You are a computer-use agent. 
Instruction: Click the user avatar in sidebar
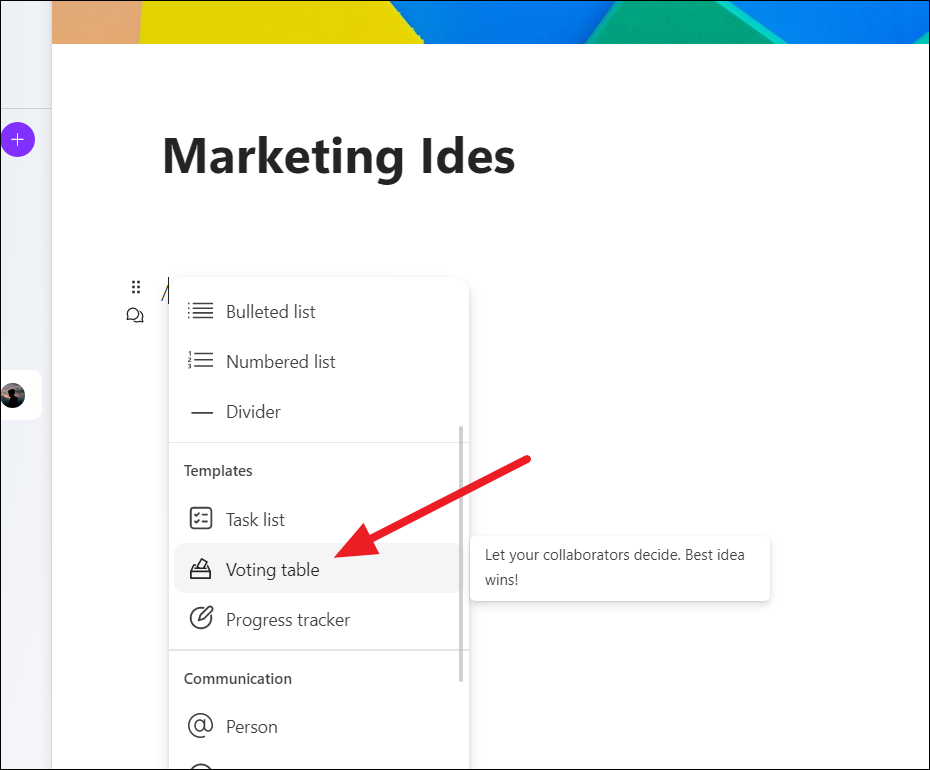click(x=13, y=395)
